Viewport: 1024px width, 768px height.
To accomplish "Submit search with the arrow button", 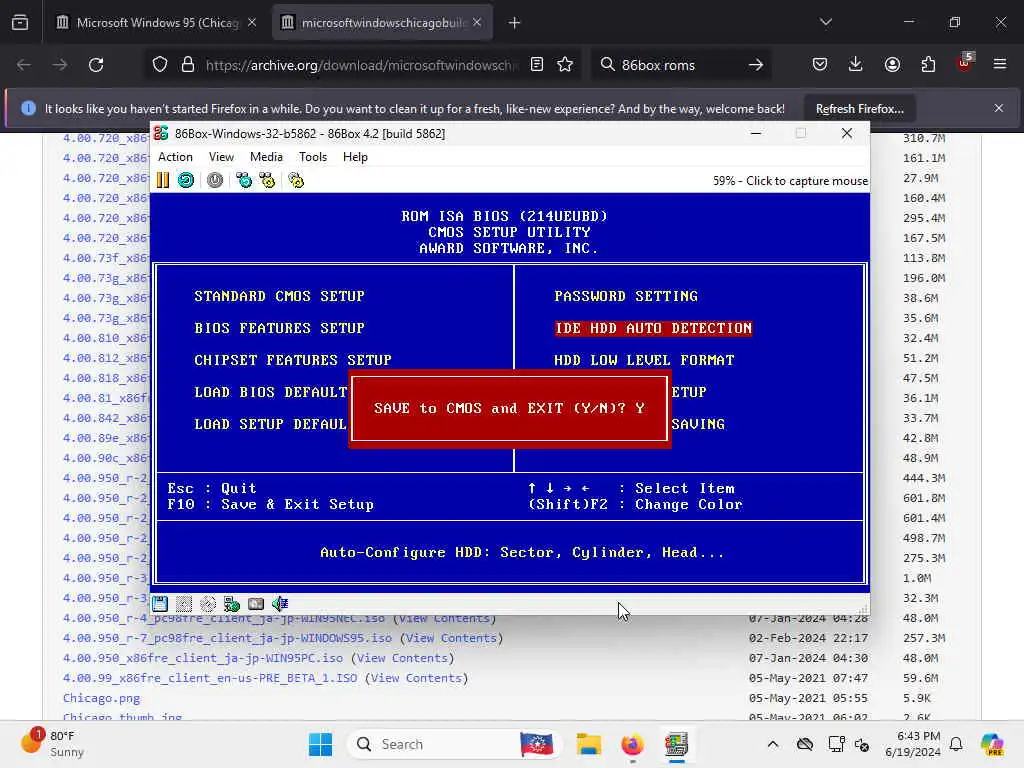I will click(756, 65).
